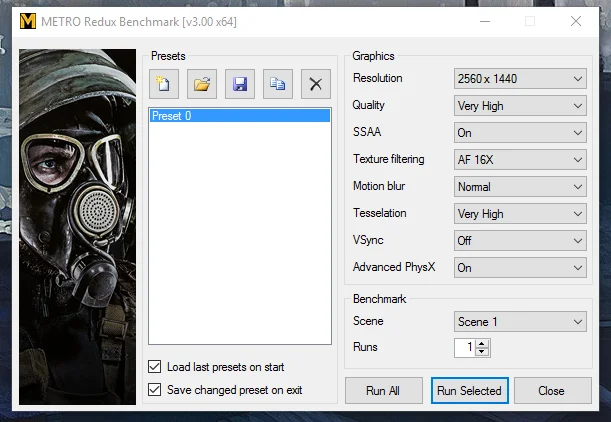Expand the Motion blur dropdown

pyautogui.click(x=520, y=187)
